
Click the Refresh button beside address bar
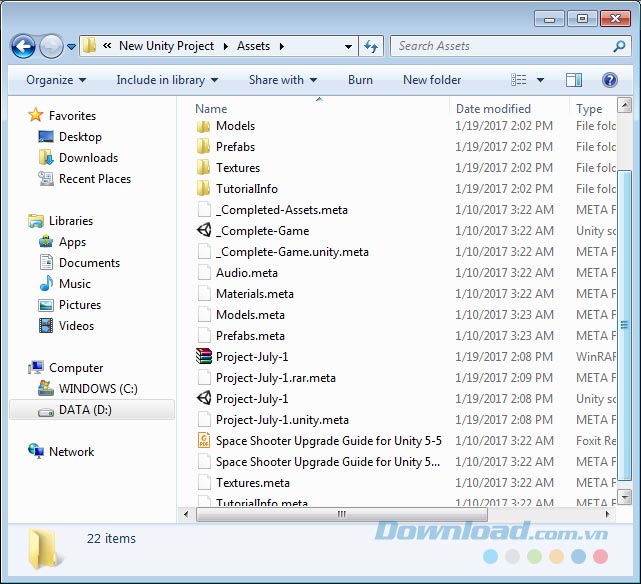(371, 46)
